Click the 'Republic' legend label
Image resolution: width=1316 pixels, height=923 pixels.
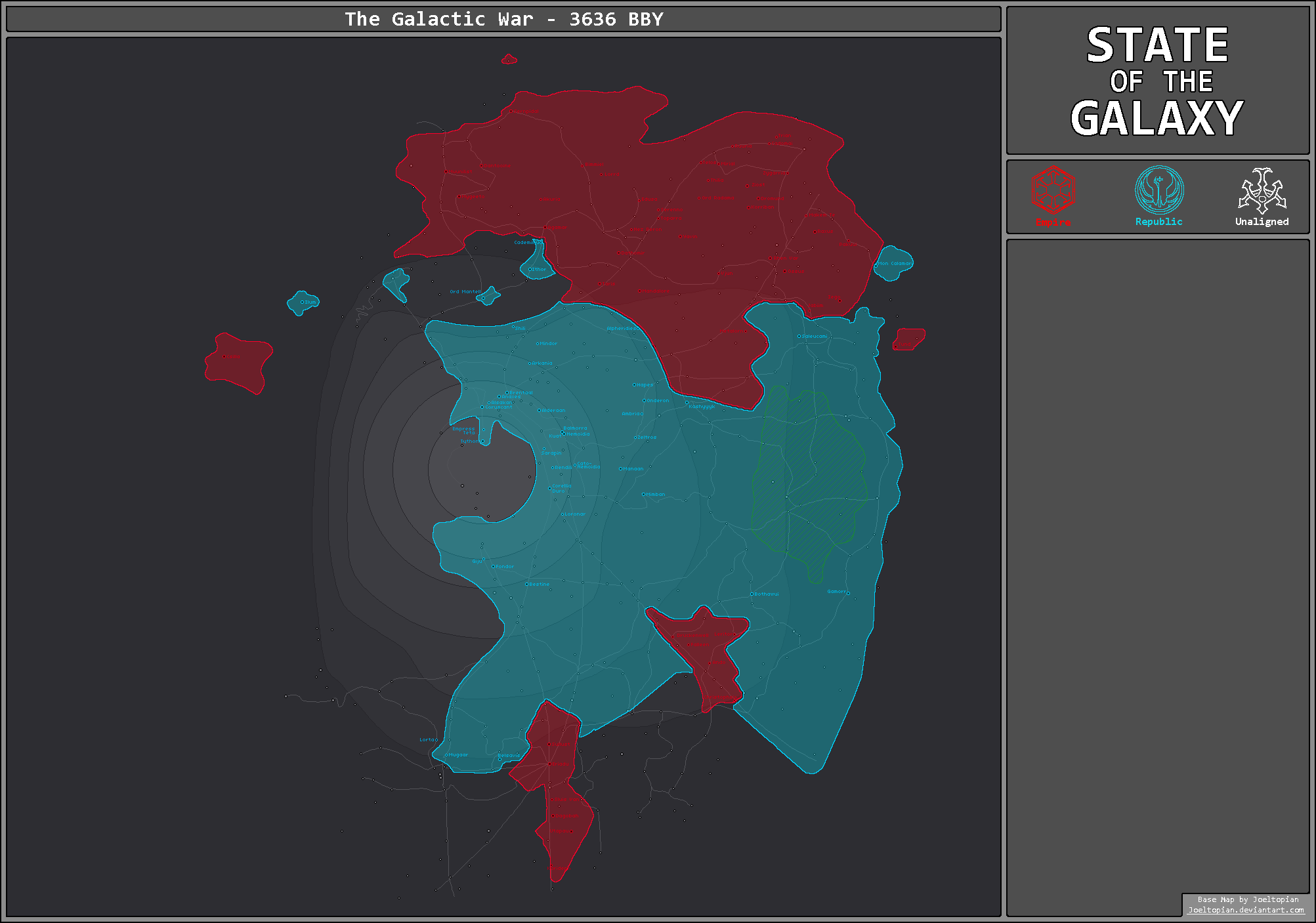click(1158, 222)
